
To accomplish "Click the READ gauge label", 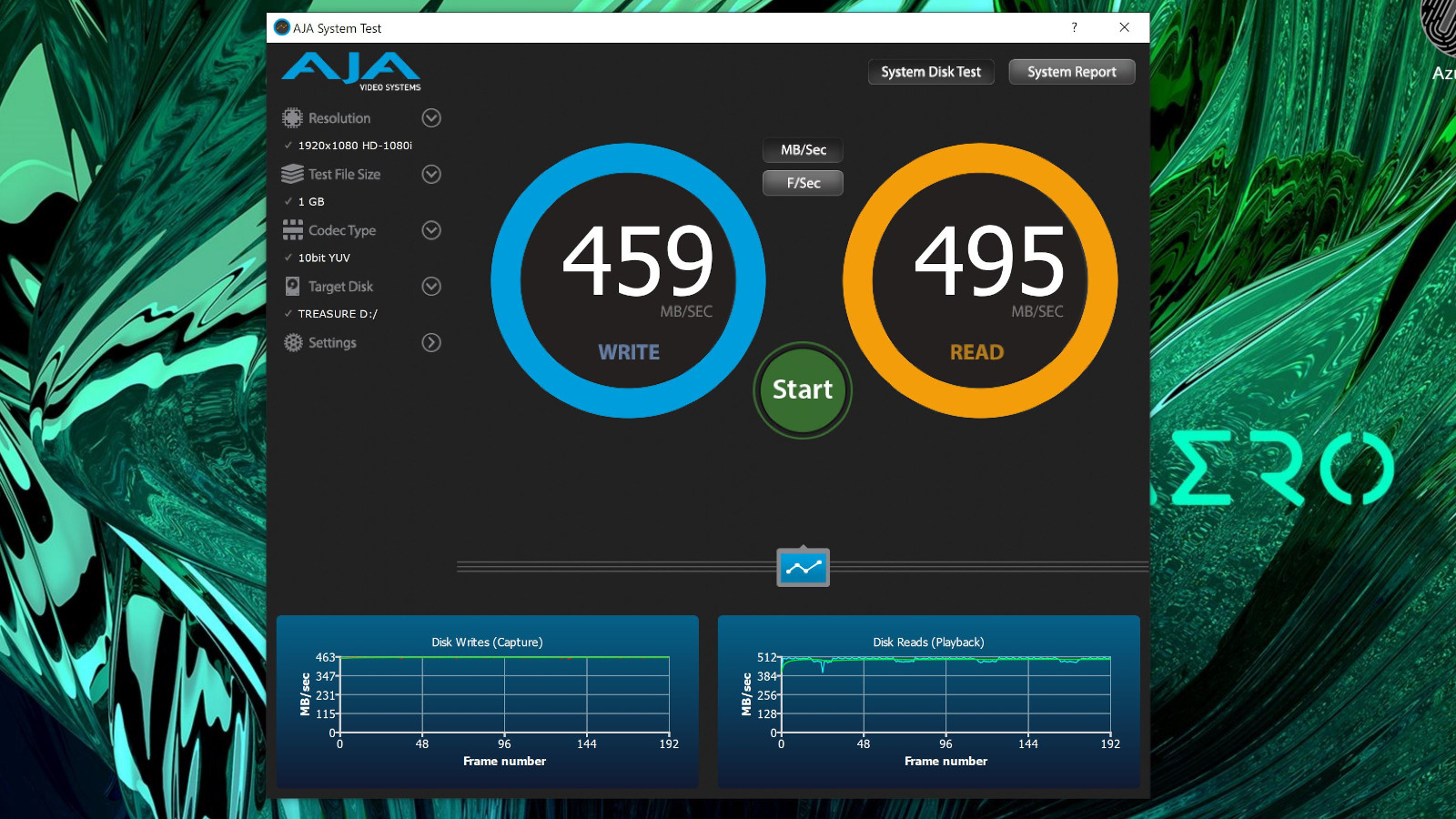I will pos(977,353).
